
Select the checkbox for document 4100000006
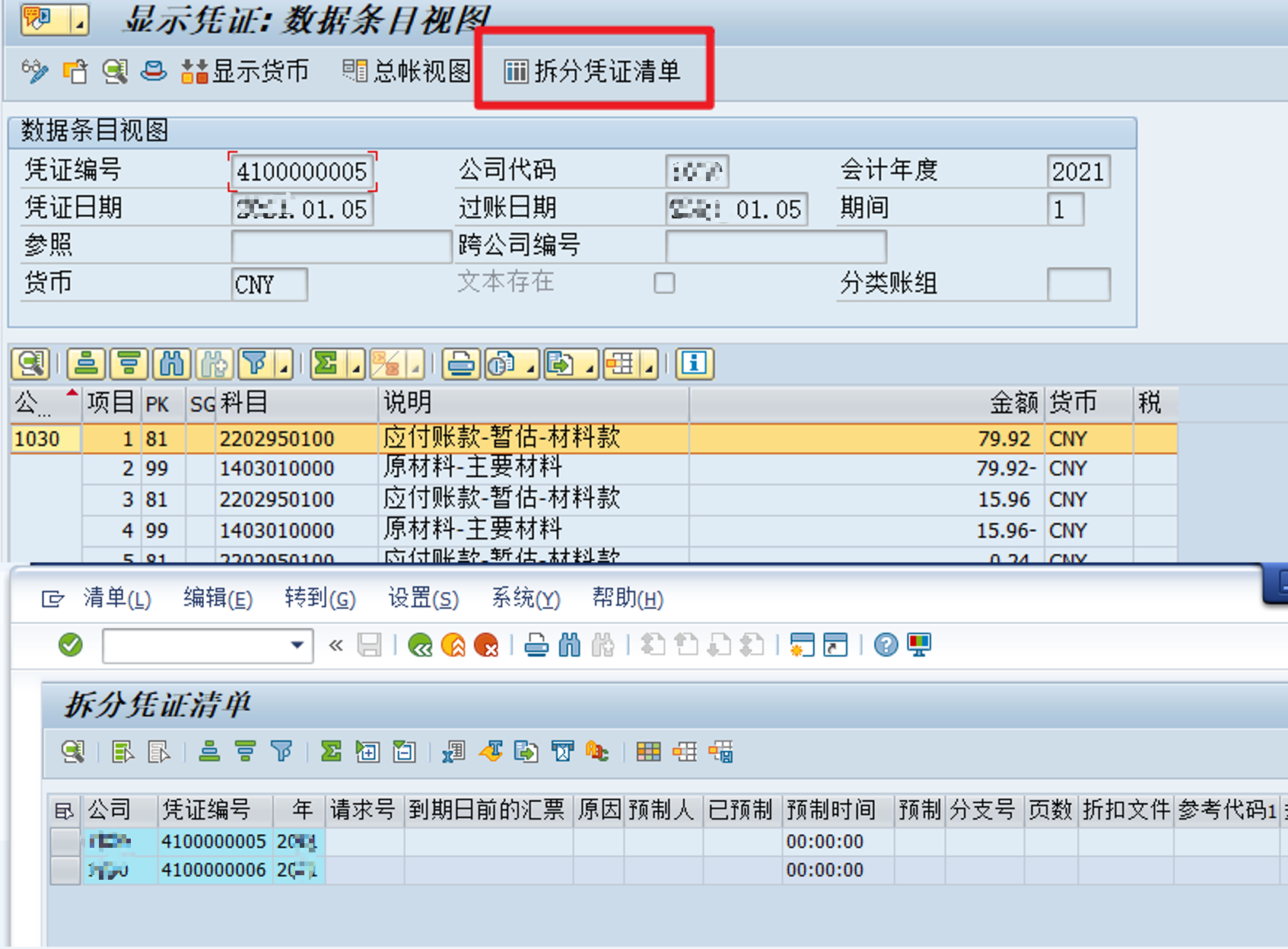pos(65,869)
